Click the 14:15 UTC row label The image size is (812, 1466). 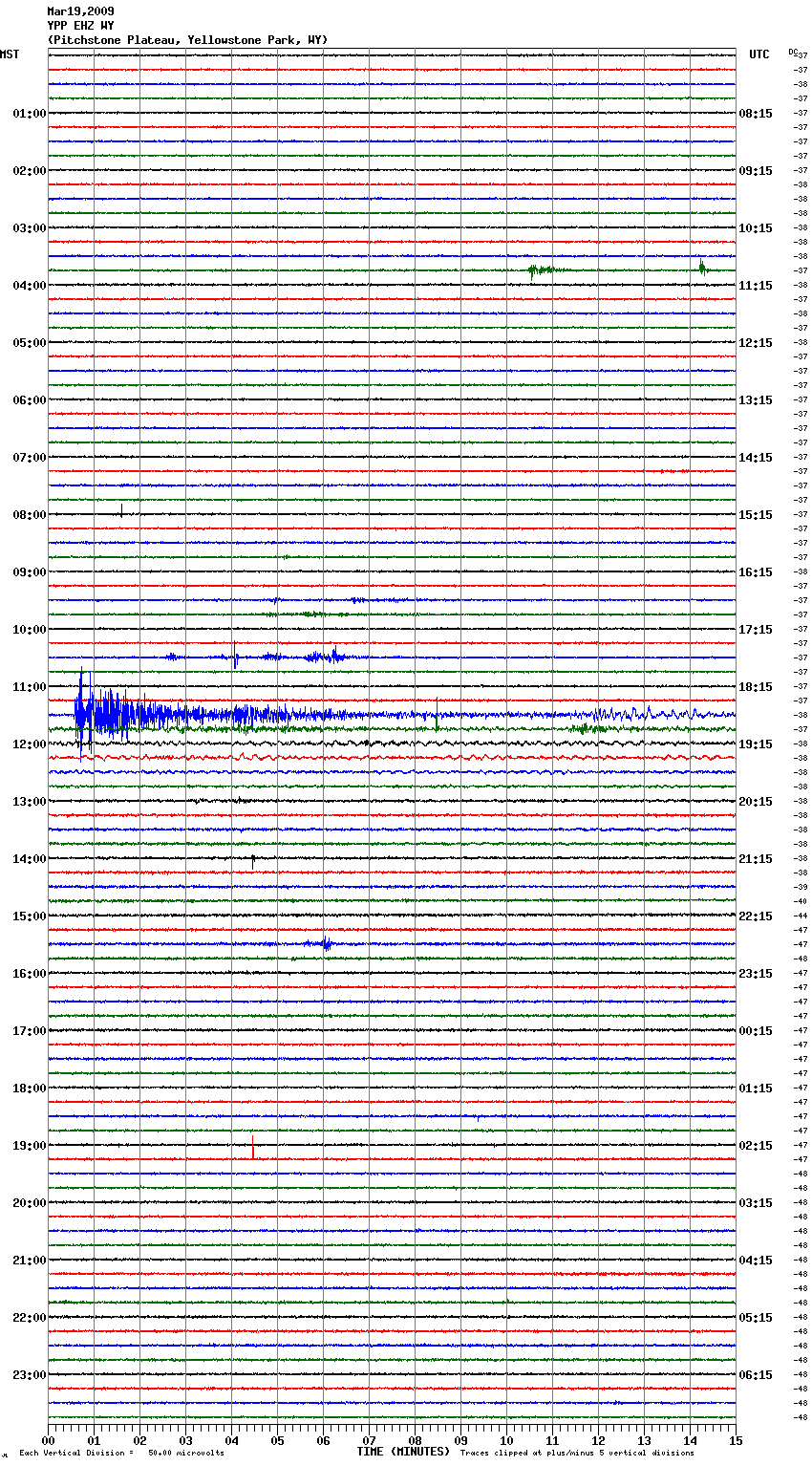756,458
